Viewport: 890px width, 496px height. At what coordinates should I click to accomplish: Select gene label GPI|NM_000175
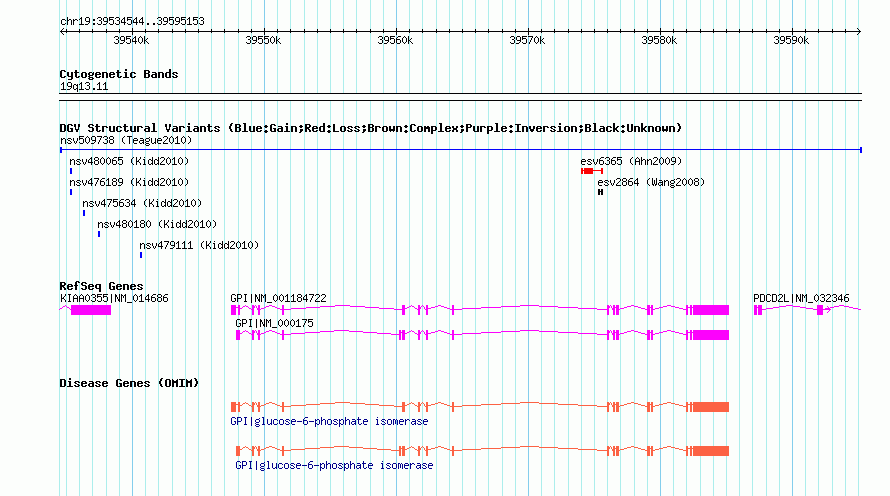274,323
